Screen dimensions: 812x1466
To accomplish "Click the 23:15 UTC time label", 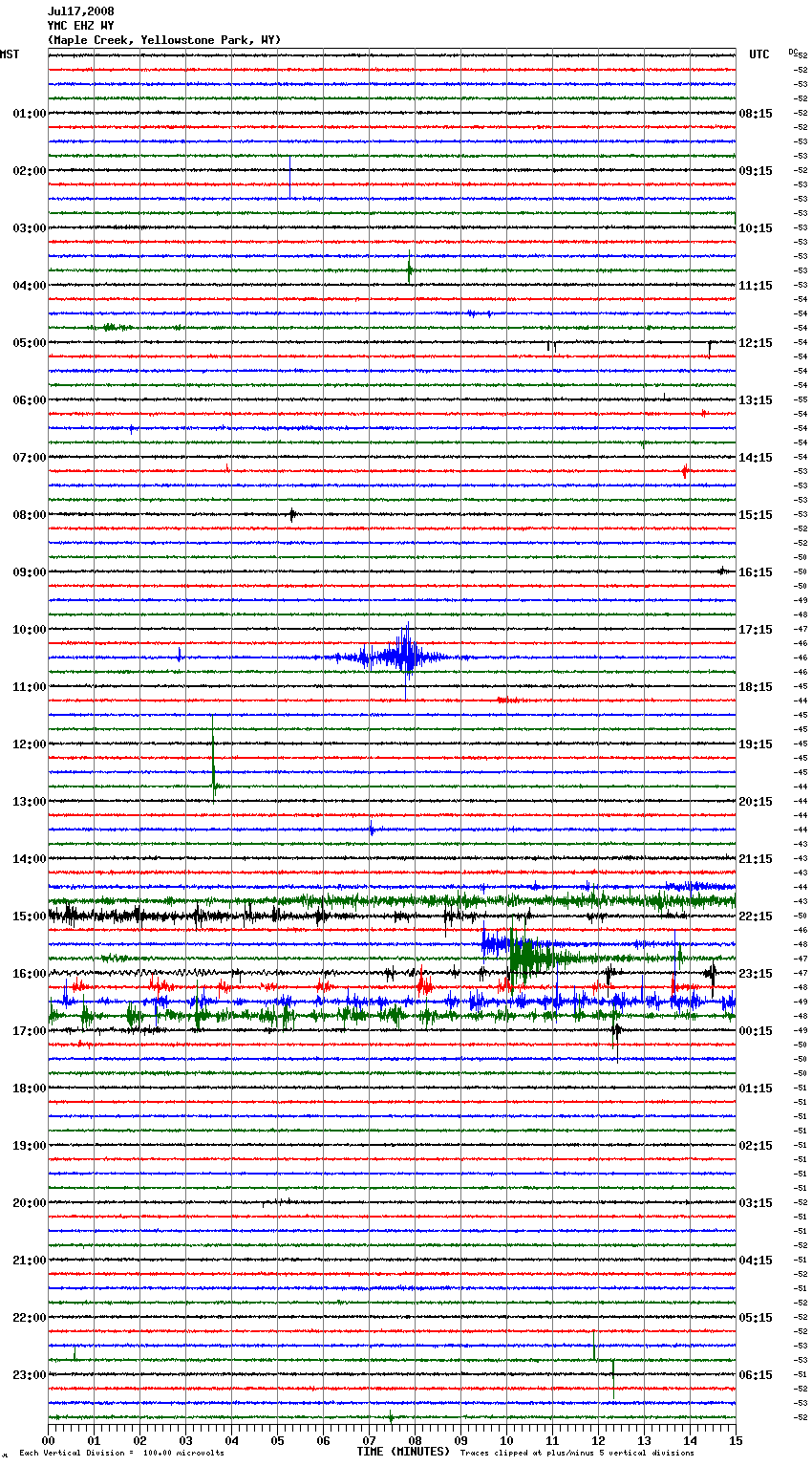I will [x=756, y=974].
